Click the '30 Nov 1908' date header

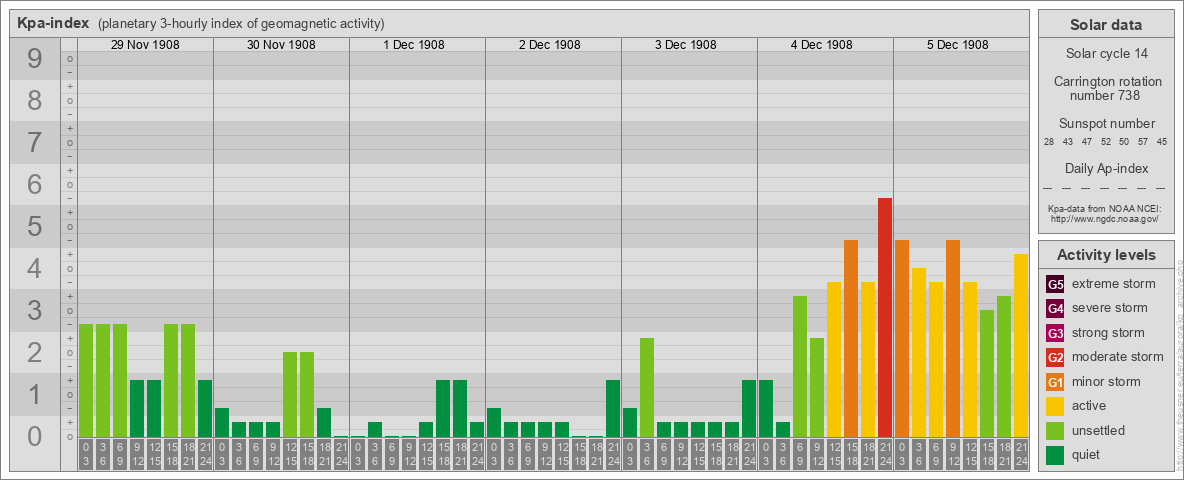pos(281,45)
